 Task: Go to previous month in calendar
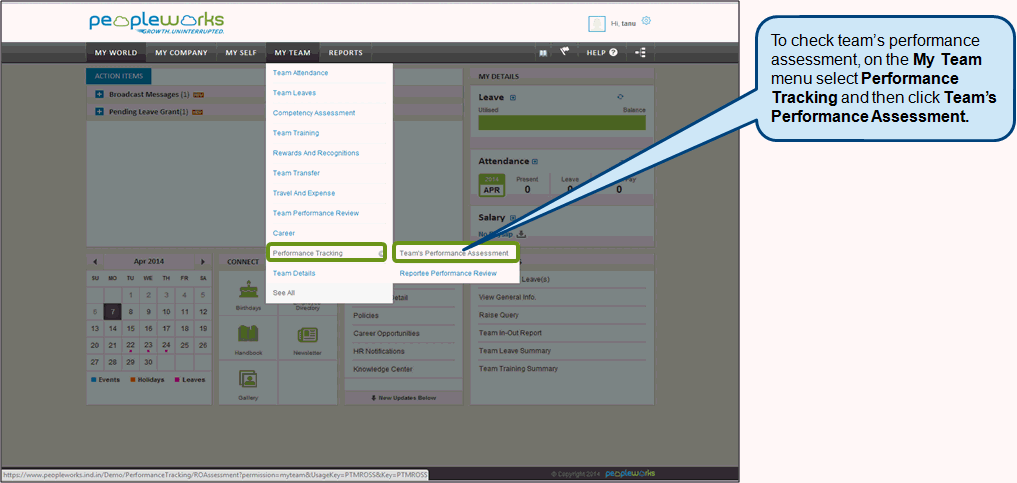tap(95, 262)
